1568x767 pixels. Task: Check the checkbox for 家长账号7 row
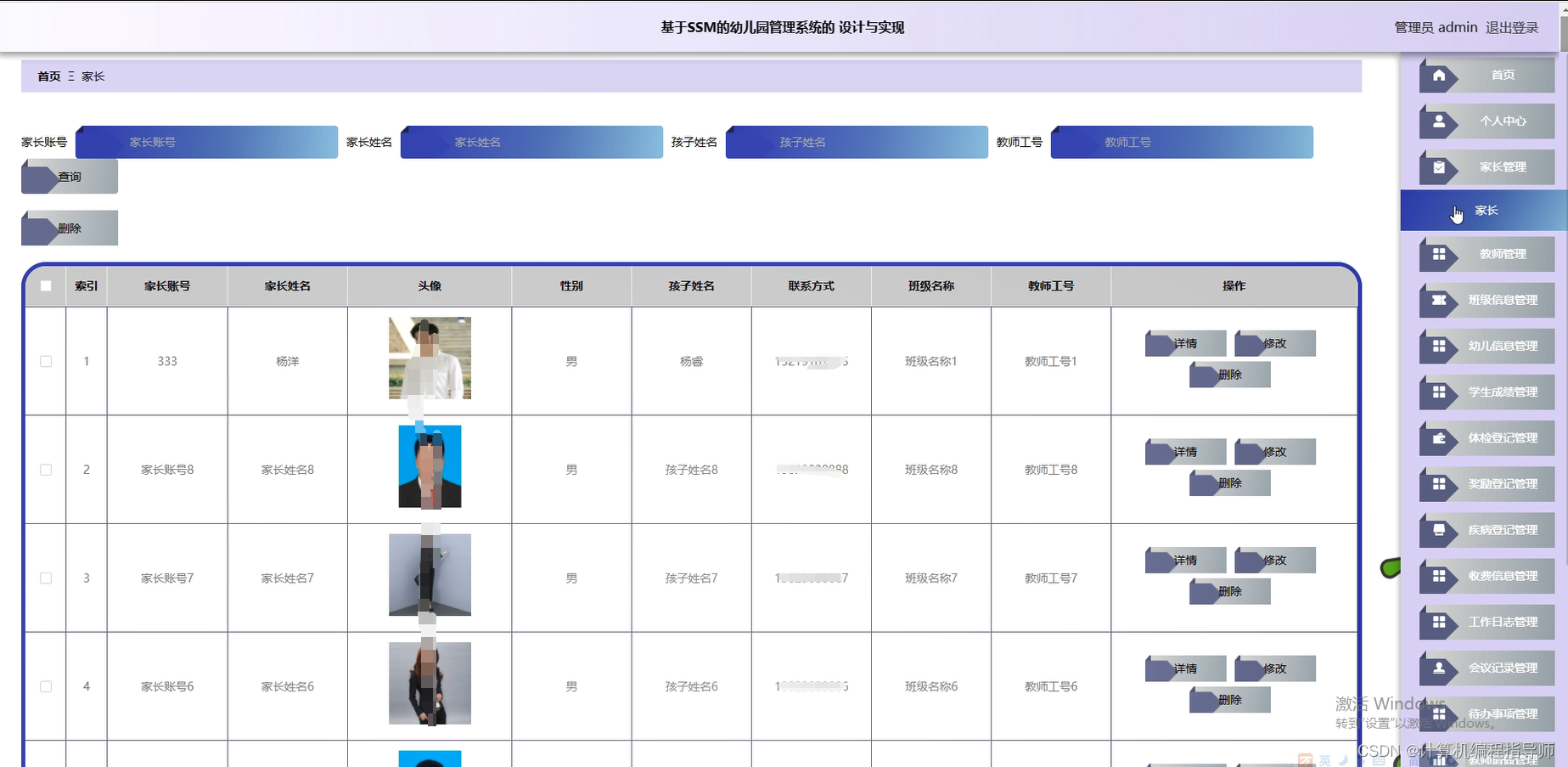[46, 578]
